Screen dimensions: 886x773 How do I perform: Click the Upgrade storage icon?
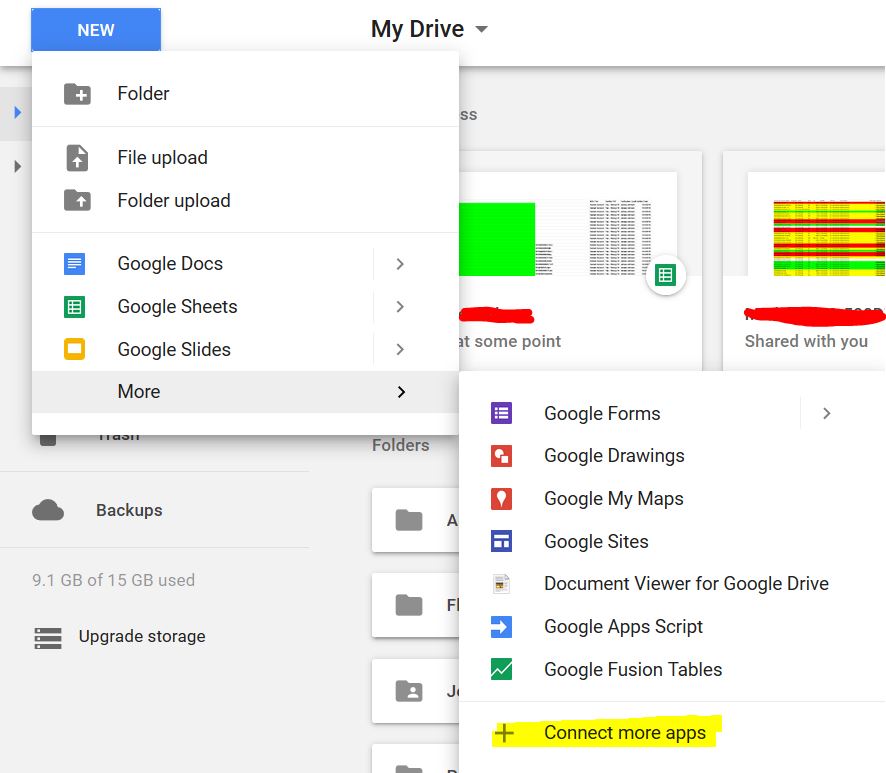click(x=48, y=638)
